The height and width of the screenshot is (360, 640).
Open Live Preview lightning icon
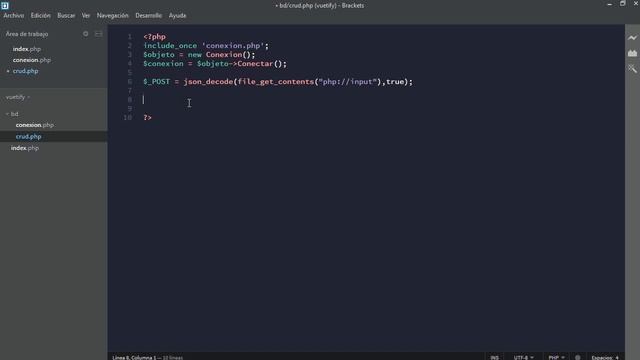click(632, 38)
